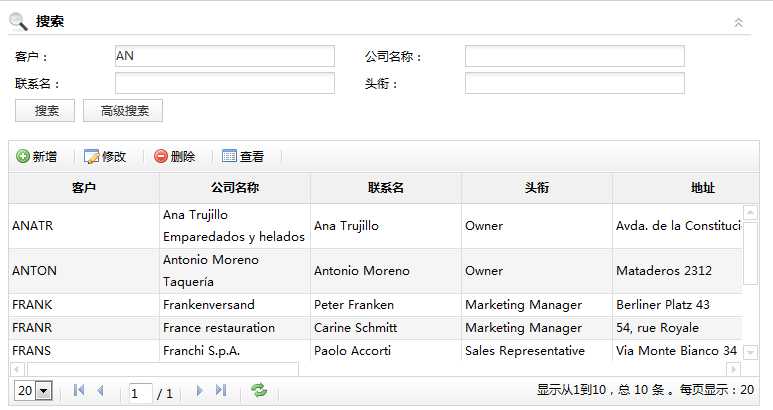
Task: Click address Berliner Platz 43
Action: tap(663, 305)
